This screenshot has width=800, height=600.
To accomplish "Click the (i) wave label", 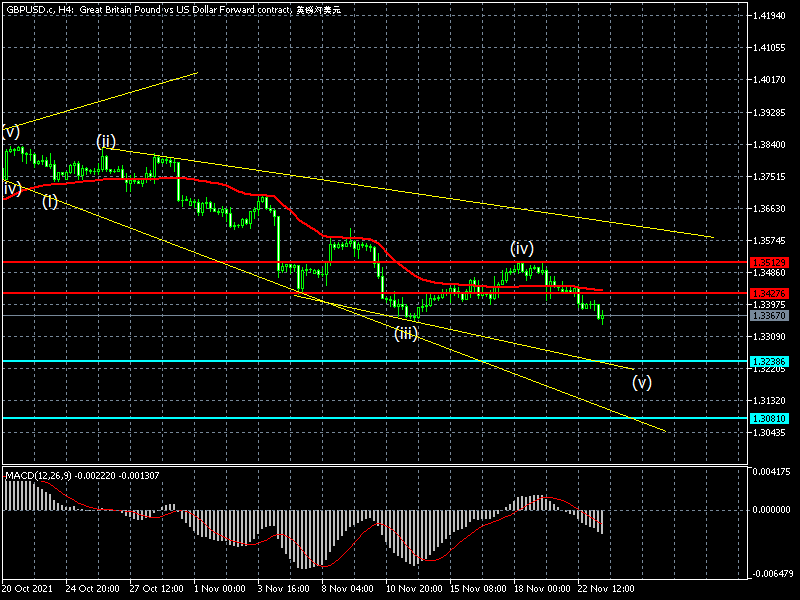I will click(50, 201).
